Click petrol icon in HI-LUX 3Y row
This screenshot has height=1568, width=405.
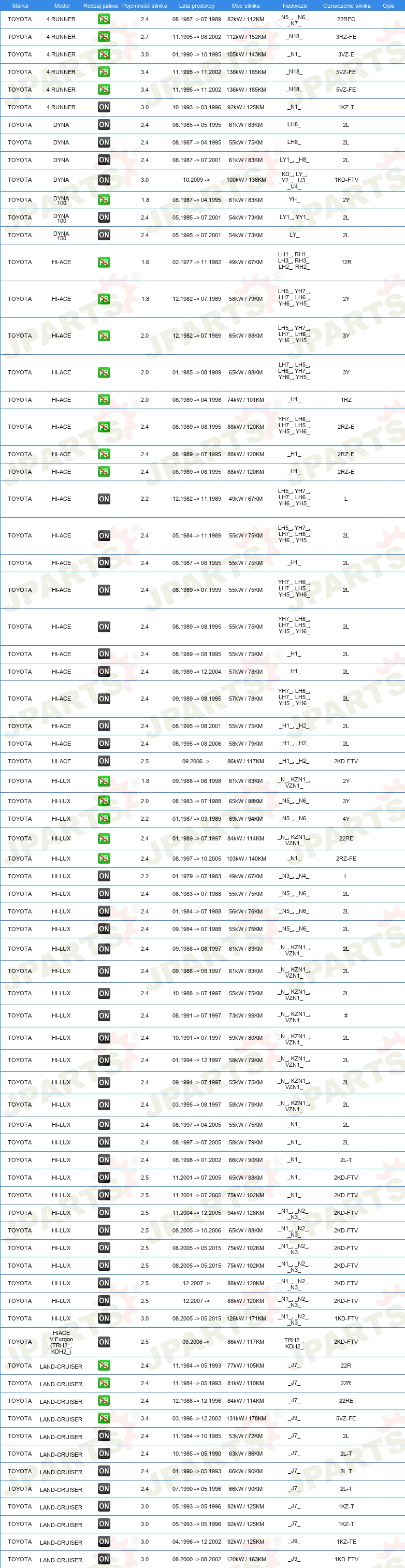(104, 801)
